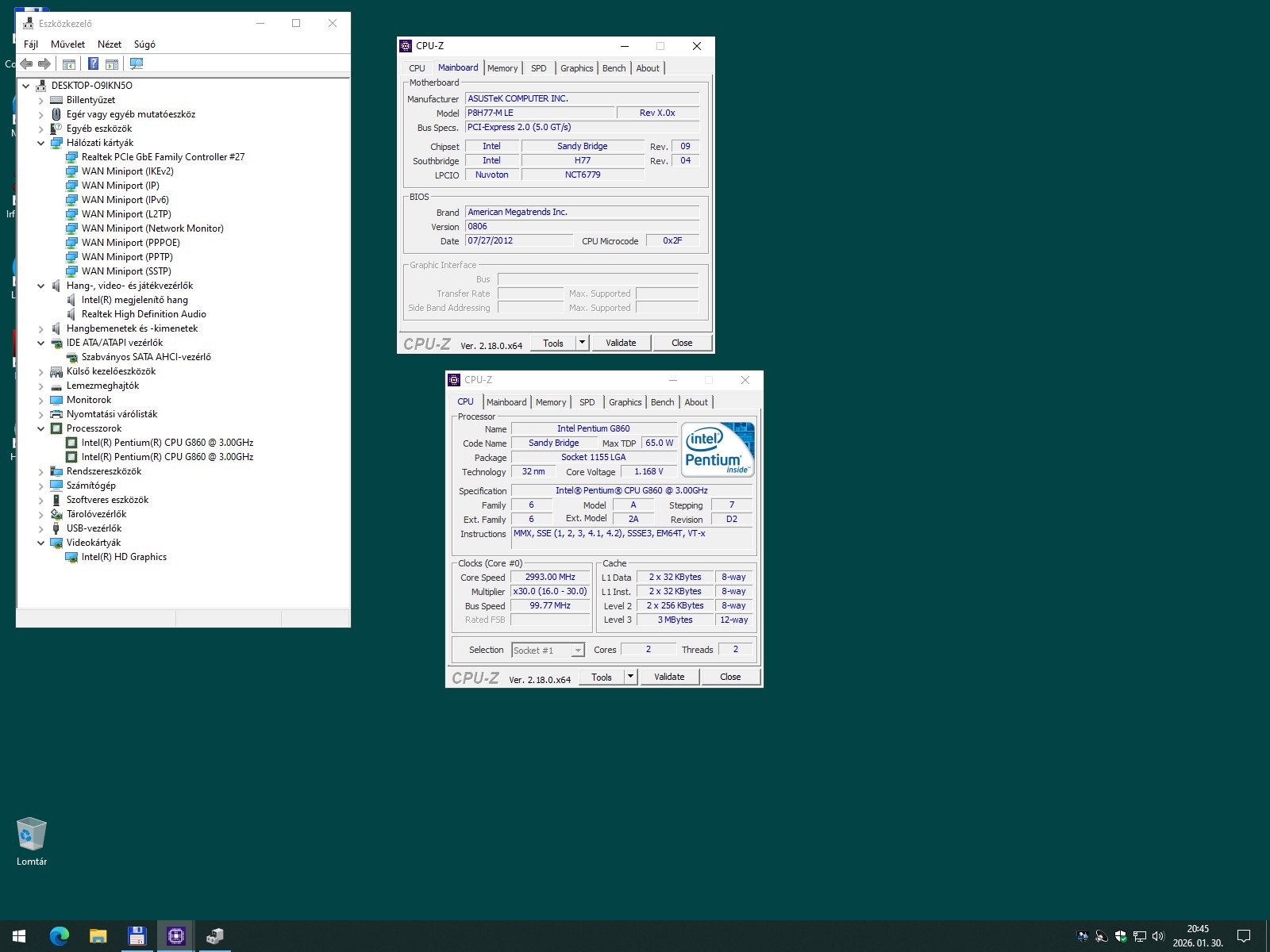Collapse the Processzorok node

pos(41,429)
